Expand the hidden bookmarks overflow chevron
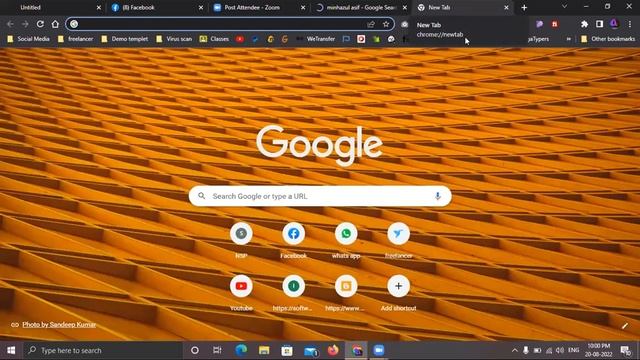Viewport: 640px width, 360px height. tap(569, 39)
